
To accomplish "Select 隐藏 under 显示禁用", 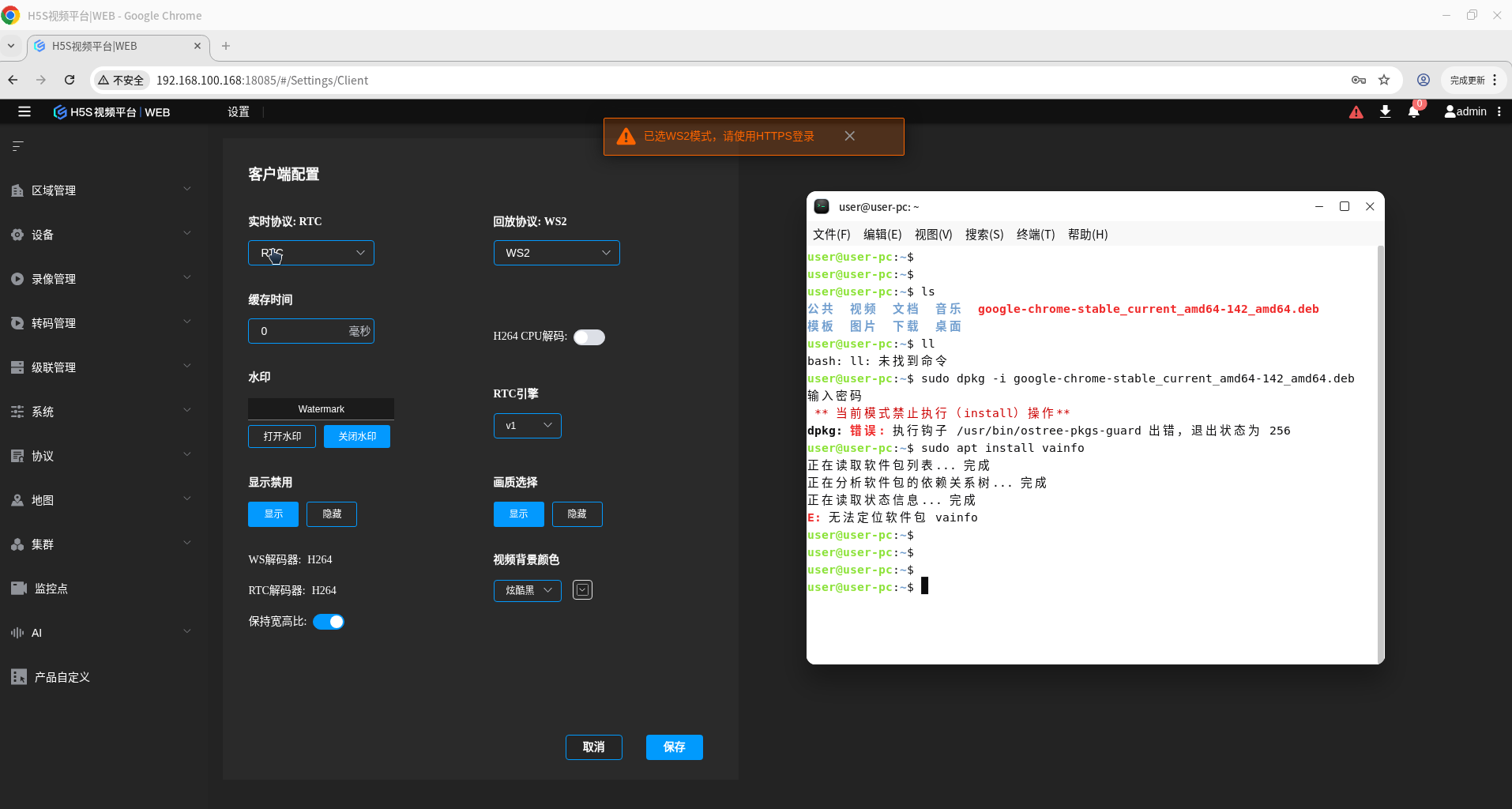I will click(x=332, y=514).
